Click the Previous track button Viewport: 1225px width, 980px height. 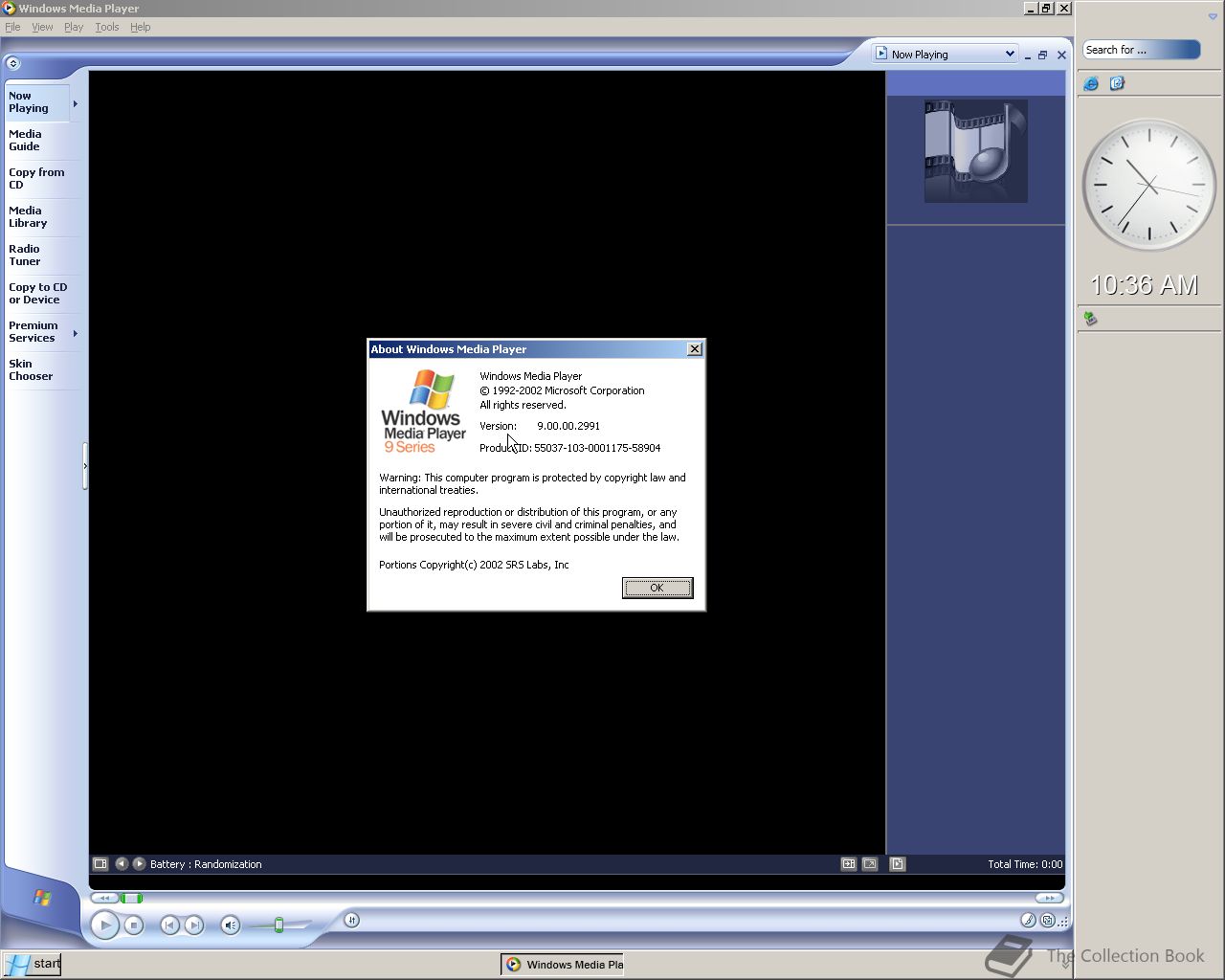(169, 925)
